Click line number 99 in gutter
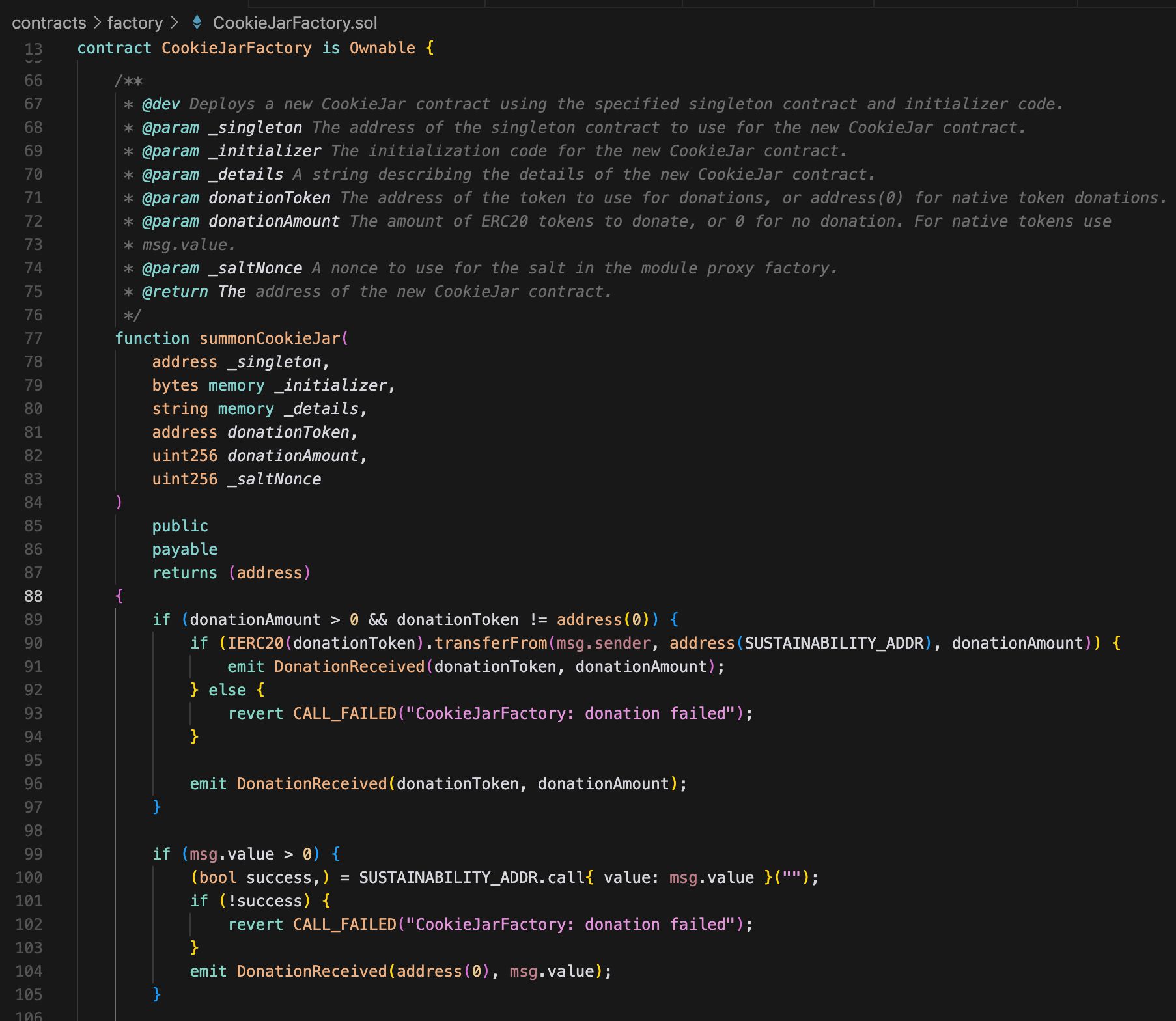Image resolution: width=1176 pixels, height=1021 pixels. [33, 854]
